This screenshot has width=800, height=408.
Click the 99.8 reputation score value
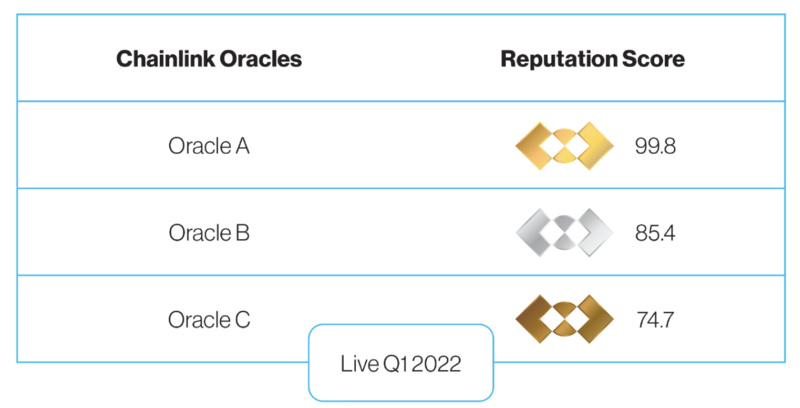[655, 146]
